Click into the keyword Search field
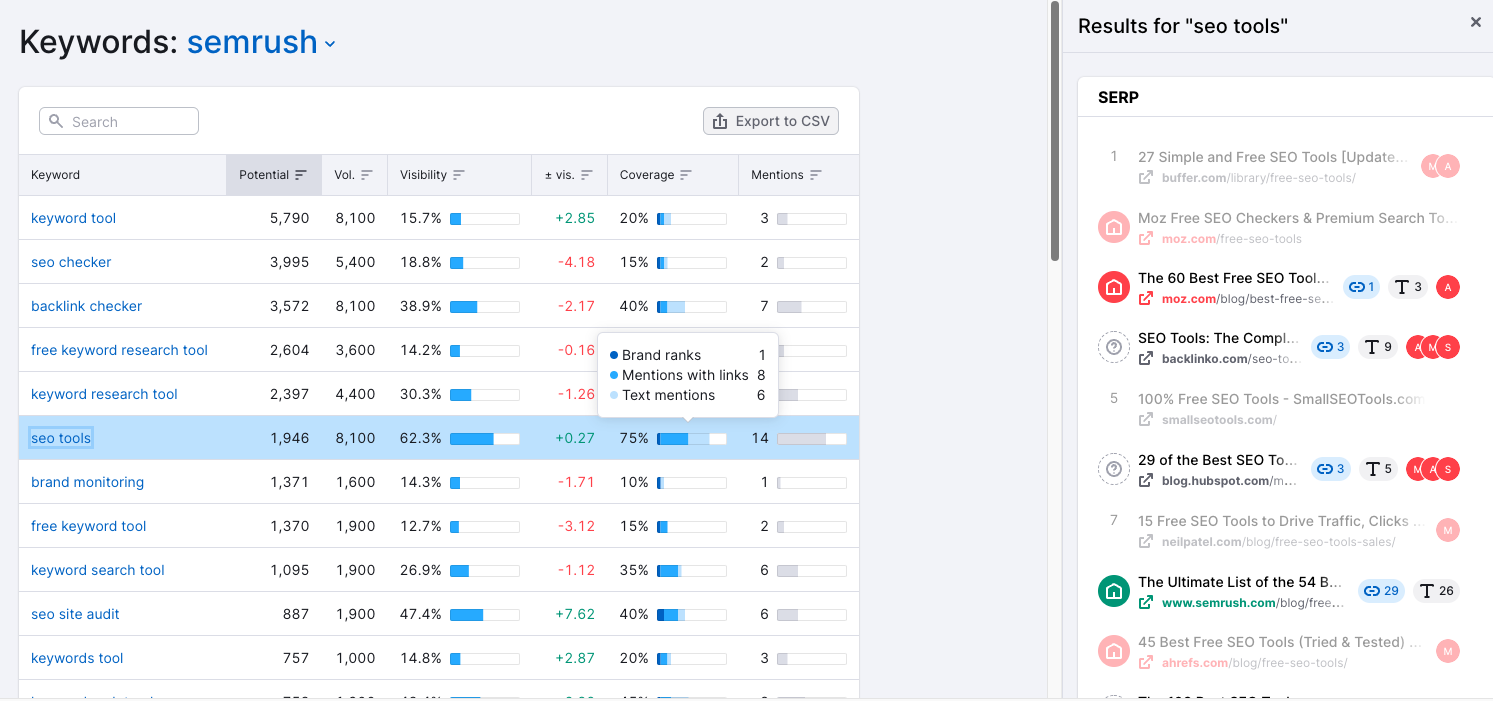1493x701 pixels. 119,121
